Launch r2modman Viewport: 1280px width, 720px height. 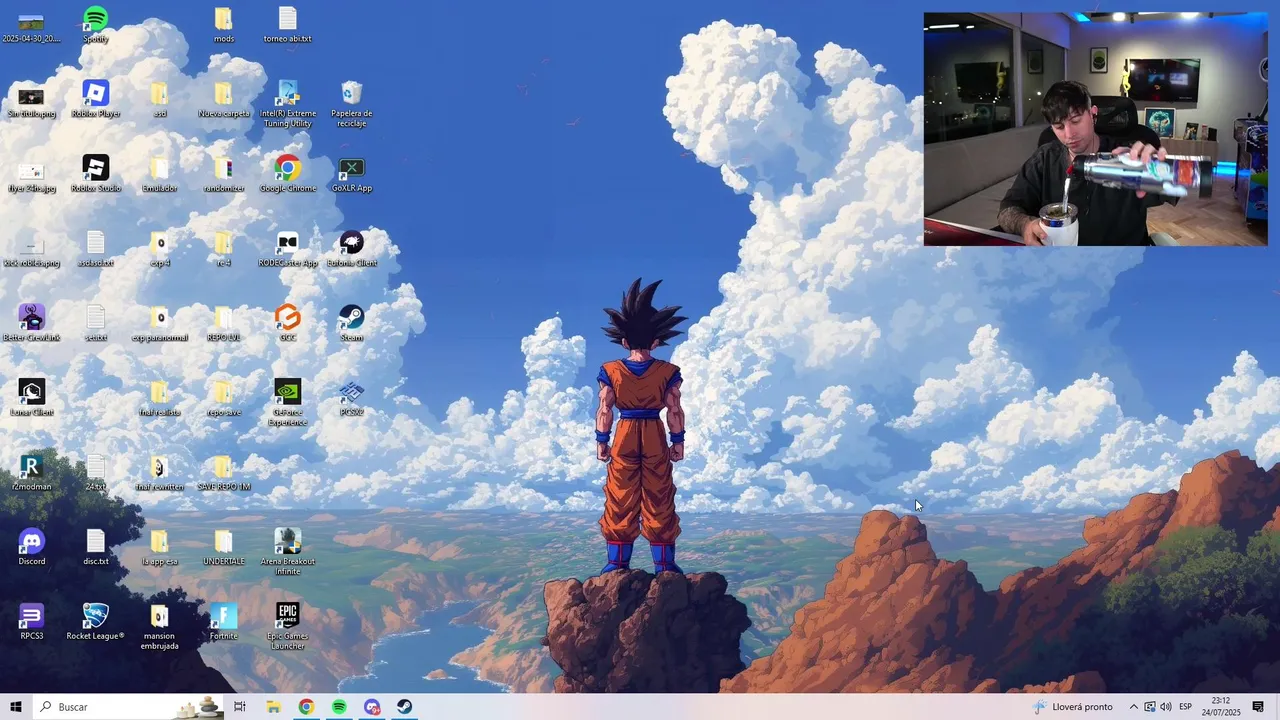click(x=32, y=473)
